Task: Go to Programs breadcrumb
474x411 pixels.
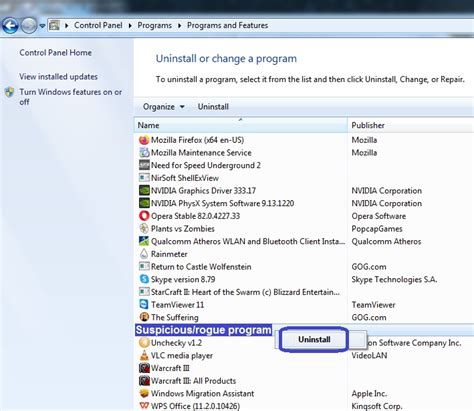Action: [x=154, y=25]
